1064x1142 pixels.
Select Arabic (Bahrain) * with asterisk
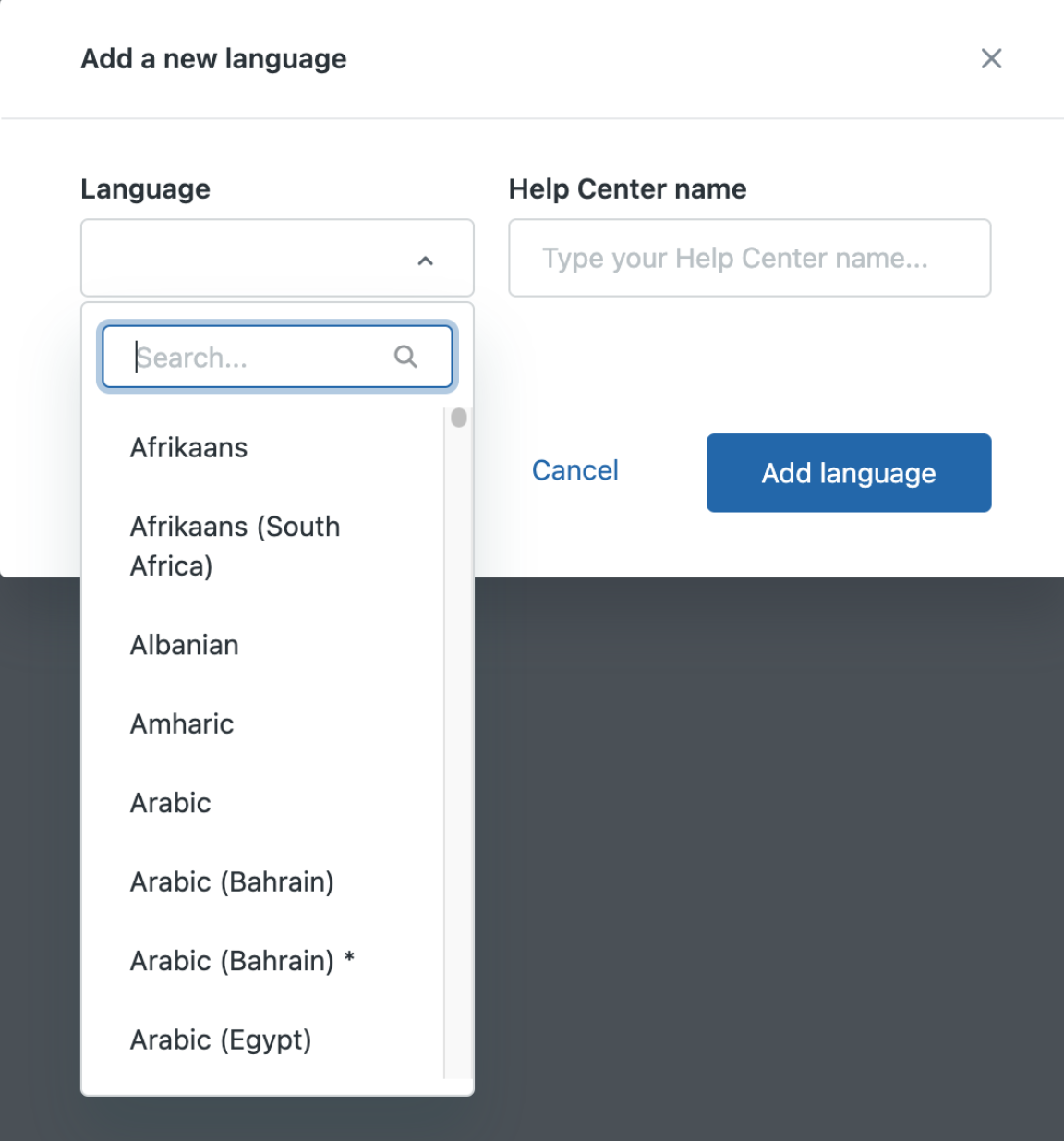pyautogui.click(x=242, y=961)
